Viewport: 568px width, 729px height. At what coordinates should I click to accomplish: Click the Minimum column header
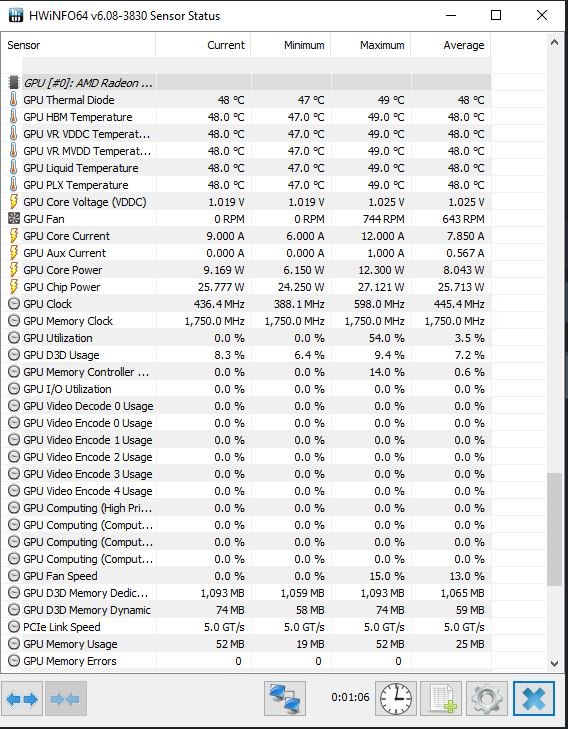pyautogui.click(x=291, y=45)
